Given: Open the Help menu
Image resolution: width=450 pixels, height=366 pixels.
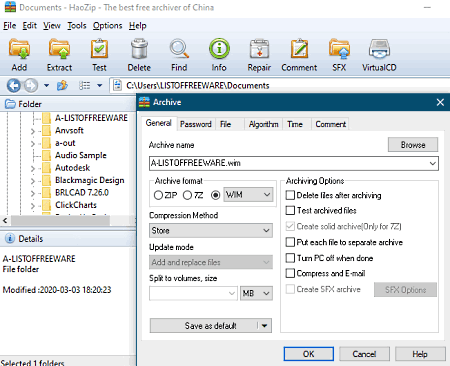Looking at the screenshot, I should point(138,26).
